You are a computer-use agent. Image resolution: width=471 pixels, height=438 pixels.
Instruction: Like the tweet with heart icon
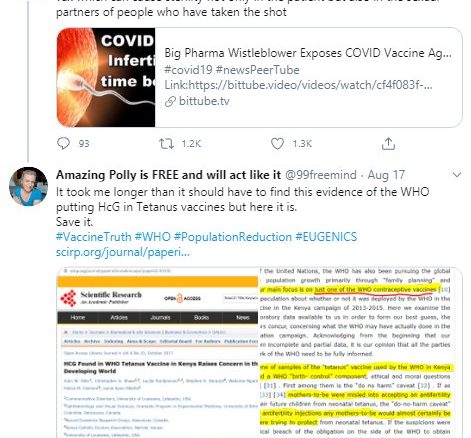(x=277, y=144)
